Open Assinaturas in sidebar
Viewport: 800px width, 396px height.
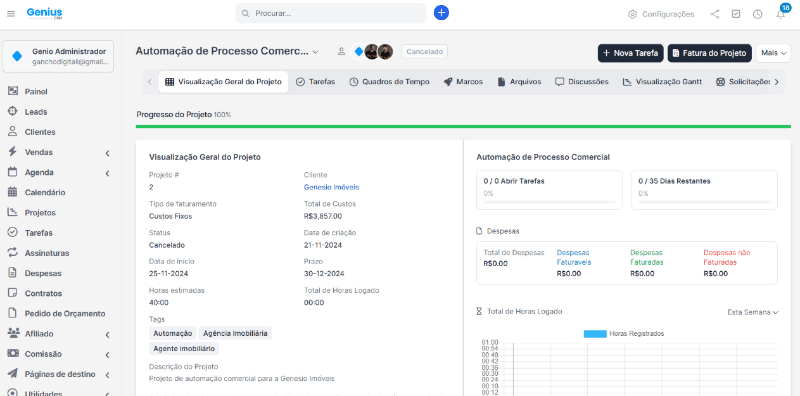coord(46,253)
